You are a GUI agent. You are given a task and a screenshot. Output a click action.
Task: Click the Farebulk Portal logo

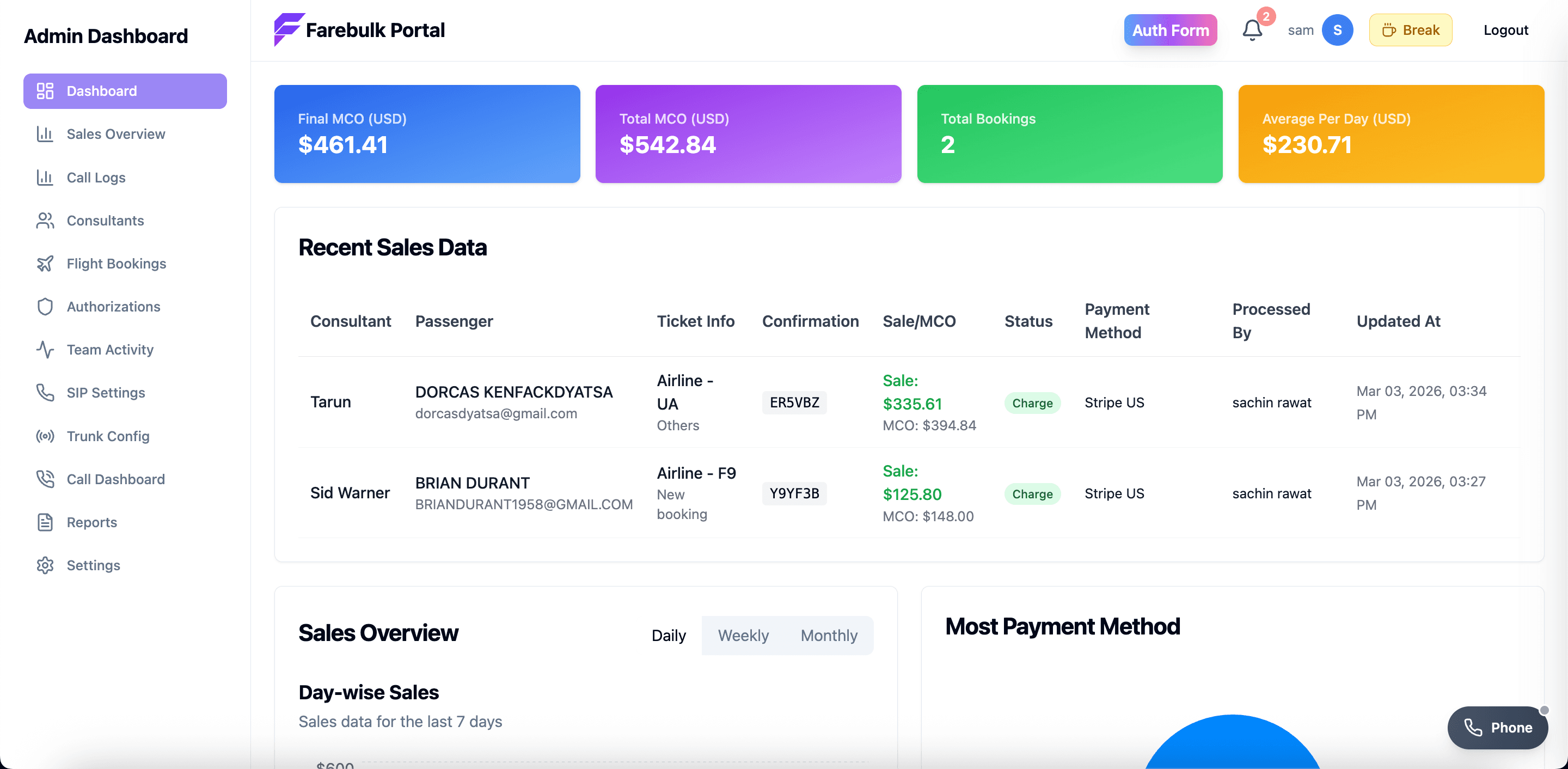click(289, 29)
